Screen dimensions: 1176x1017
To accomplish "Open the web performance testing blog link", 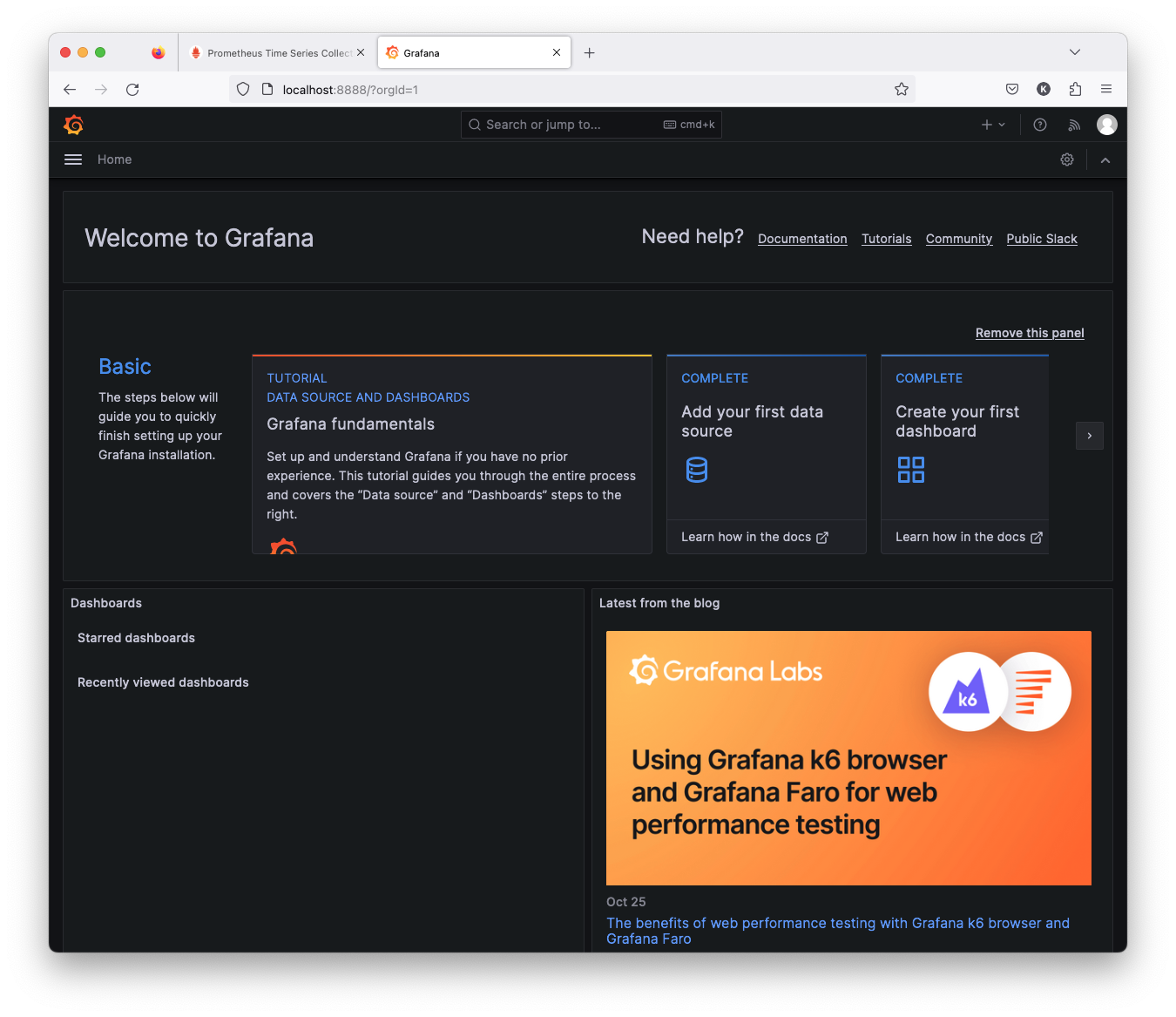I will (838, 931).
